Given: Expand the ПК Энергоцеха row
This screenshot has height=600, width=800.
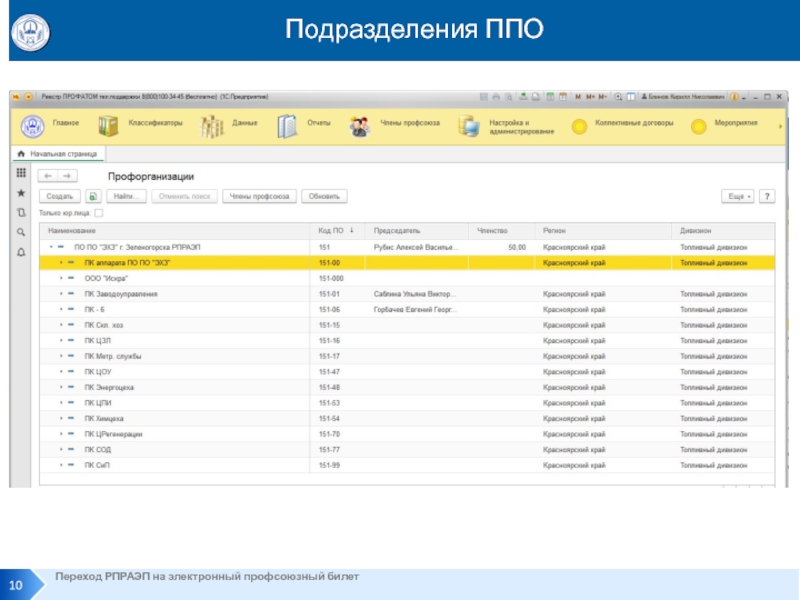Looking at the screenshot, I should click(60, 387).
